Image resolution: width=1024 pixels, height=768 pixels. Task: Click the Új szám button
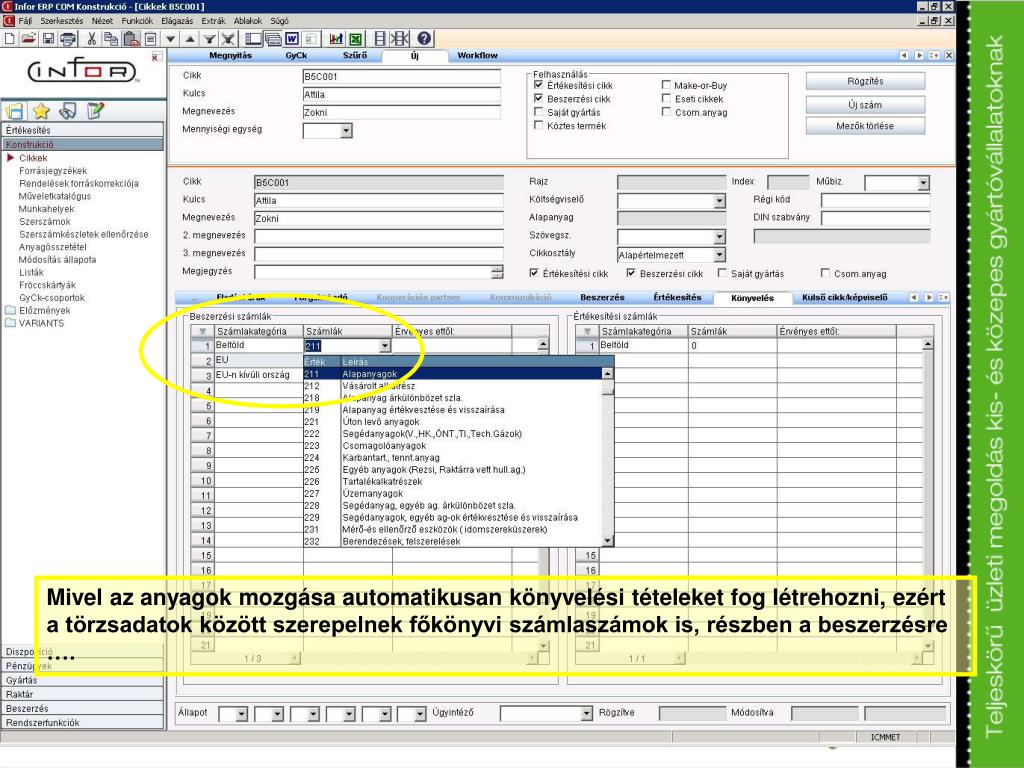coord(865,104)
